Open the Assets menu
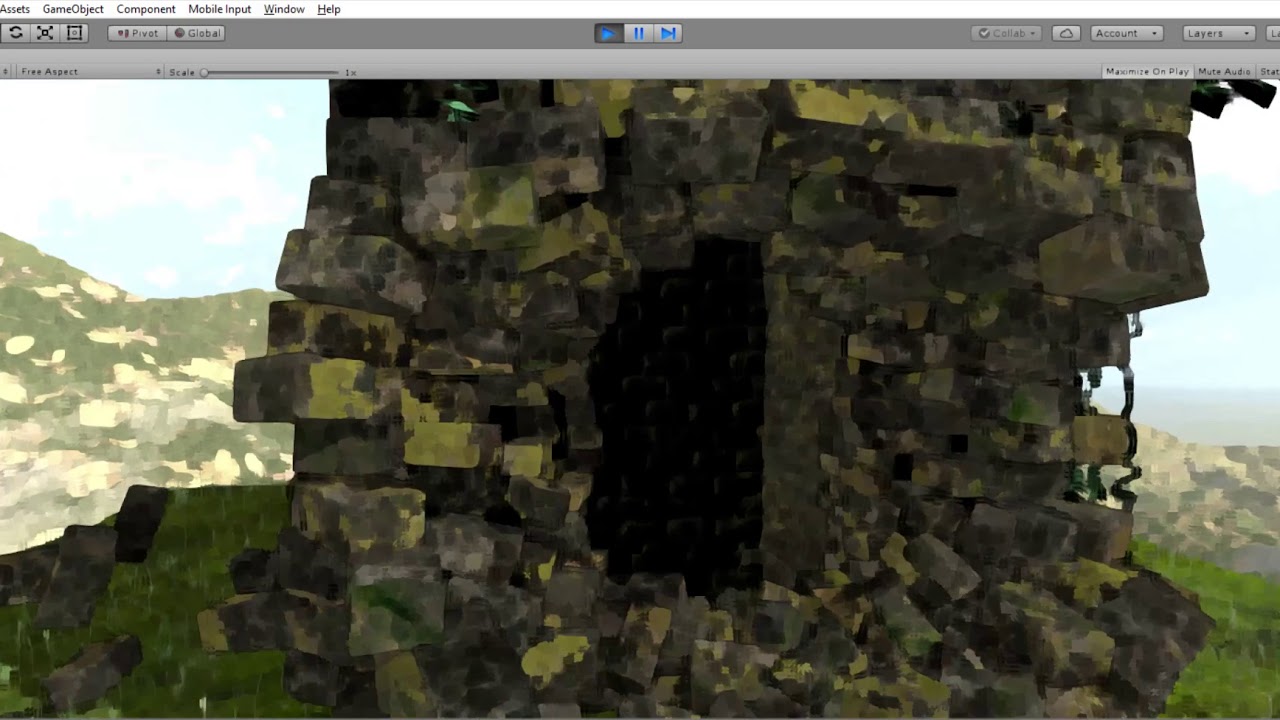Image resolution: width=1280 pixels, height=720 pixels. [14, 9]
